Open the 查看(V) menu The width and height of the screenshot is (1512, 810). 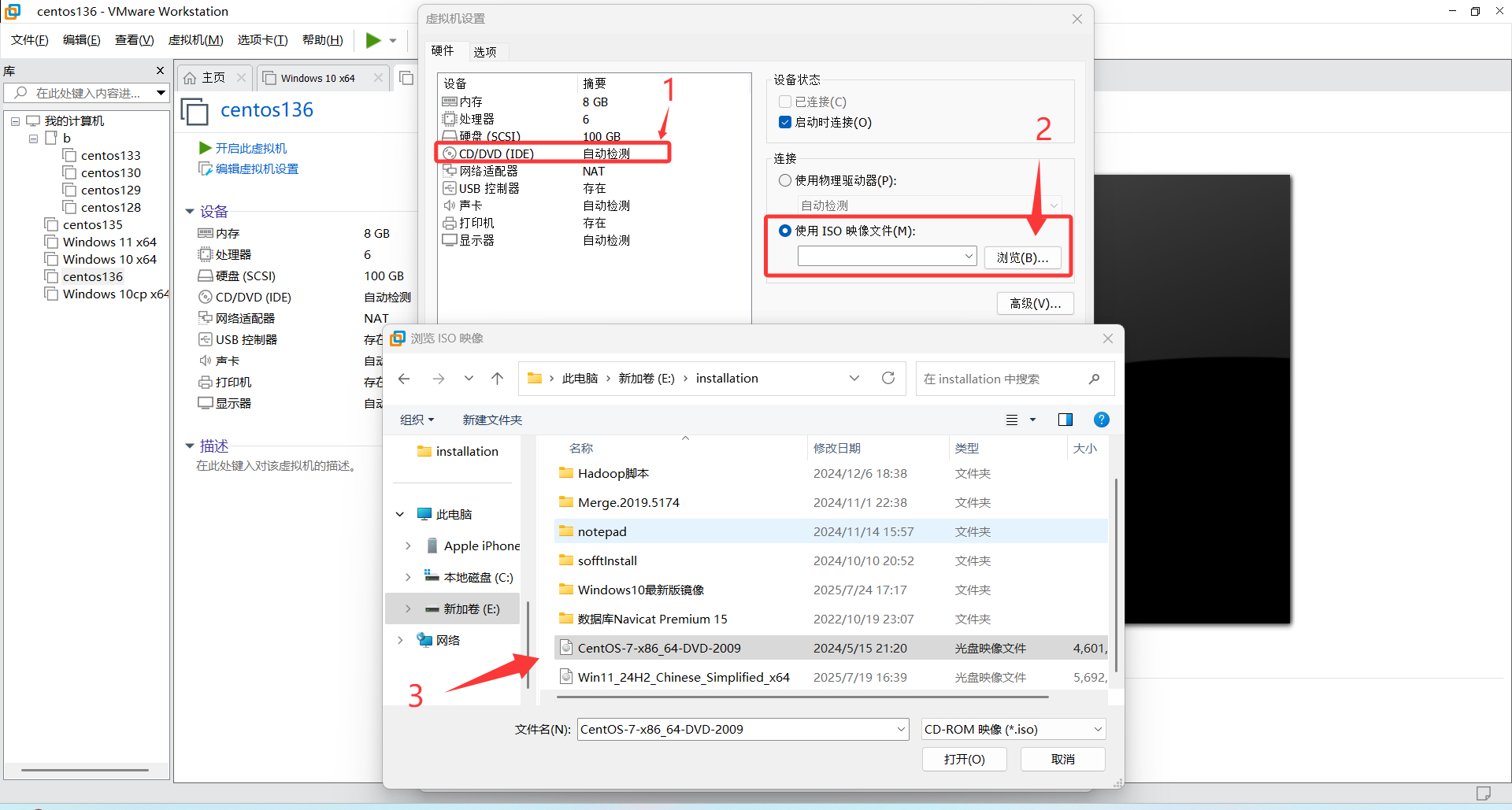click(134, 40)
